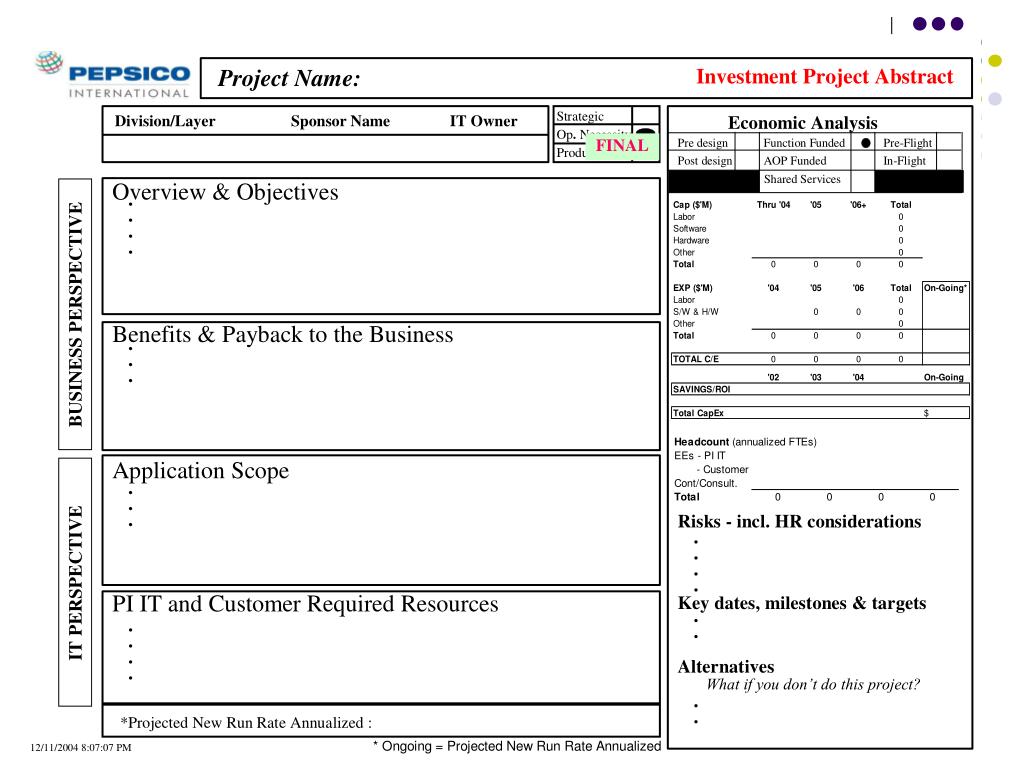Click the 'Total CapEx' row
The image size is (1024, 768).
(x=820, y=413)
